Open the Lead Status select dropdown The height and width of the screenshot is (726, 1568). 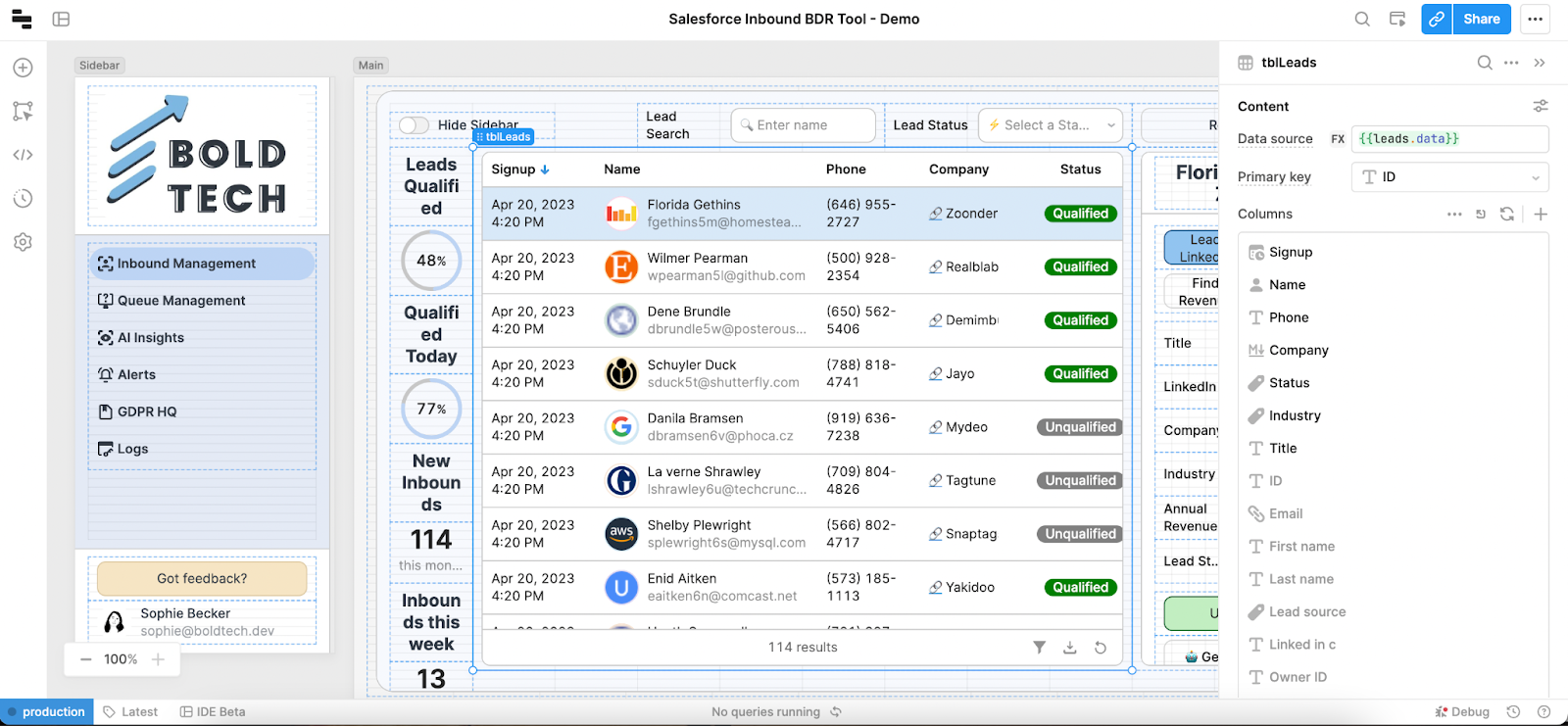pos(1052,125)
